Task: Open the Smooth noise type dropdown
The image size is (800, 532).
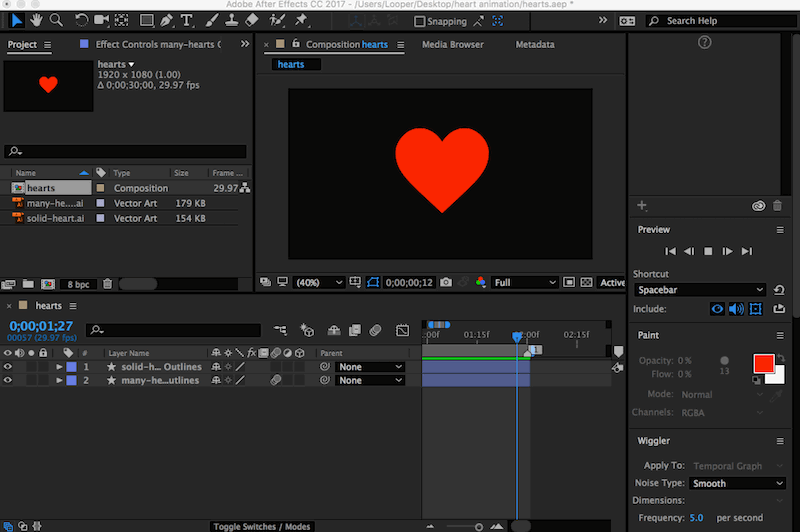Action: (x=737, y=483)
